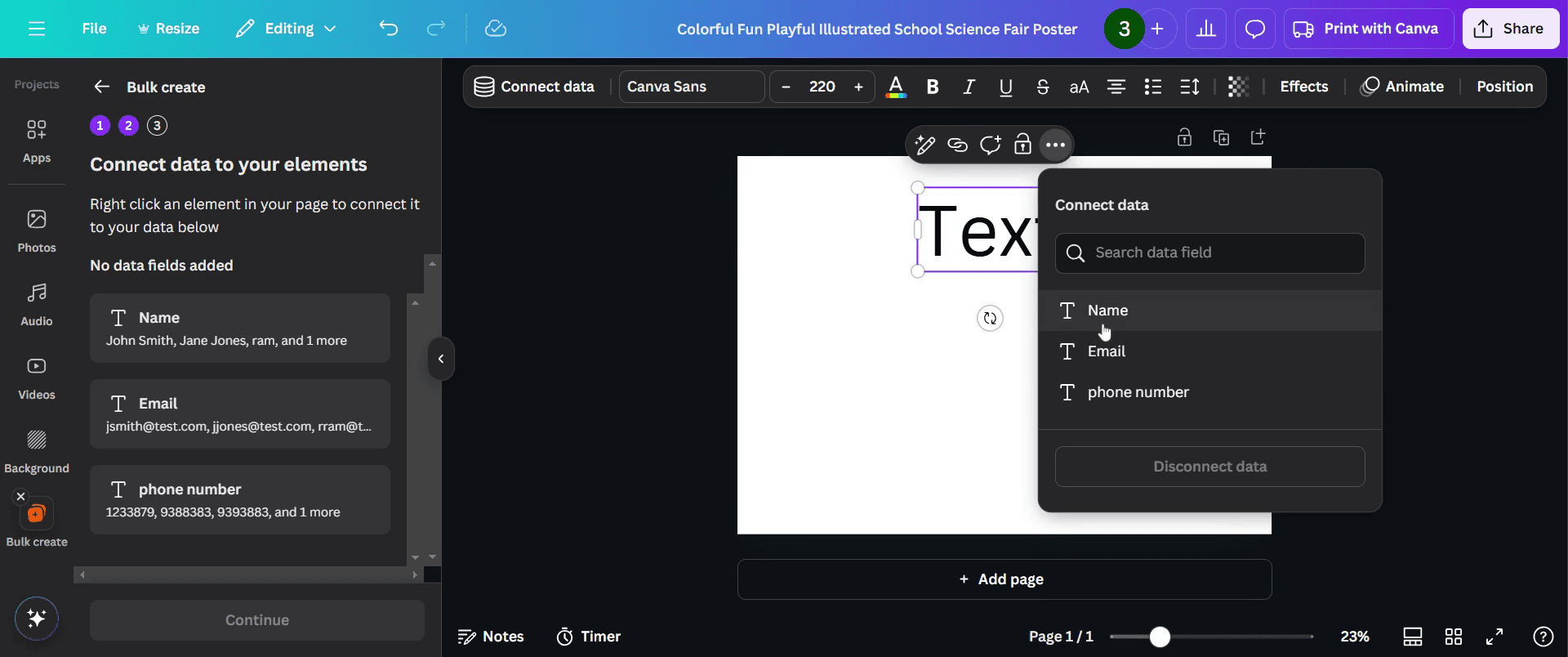This screenshot has height=657, width=1568.
Task: Select Email field in Connect data popup
Action: [x=1210, y=351]
